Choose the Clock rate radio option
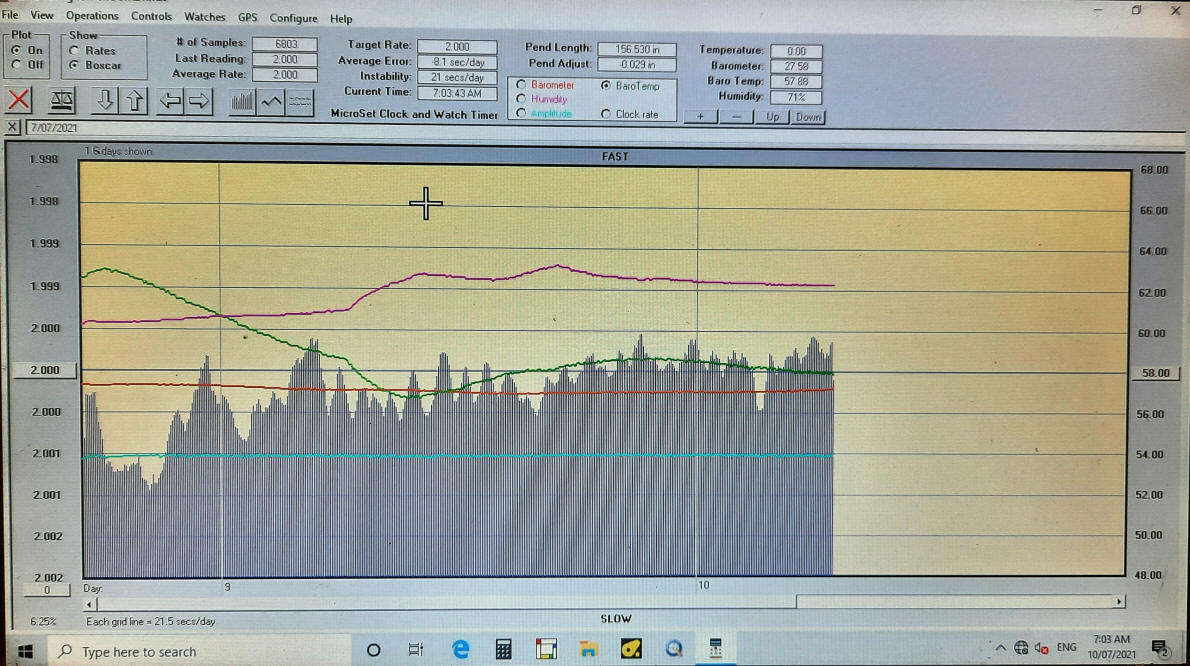The width and height of the screenshot is (1190, 666). click(606, 114)
